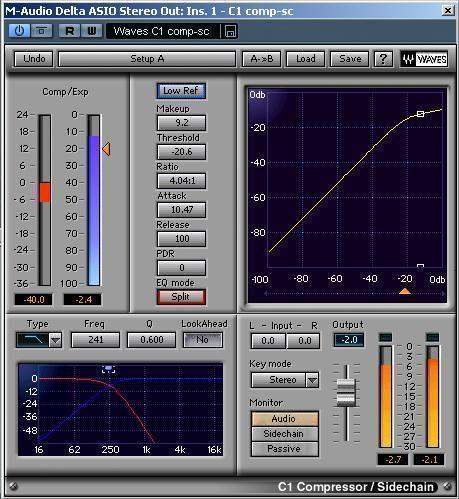Select the Attack value 10.47 field
459x499 pixels.
point(181,210)
